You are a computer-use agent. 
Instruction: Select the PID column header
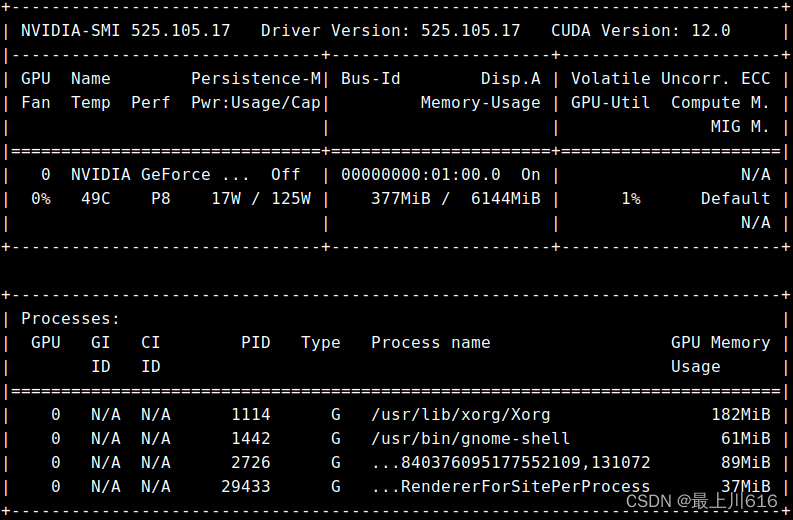256,342
